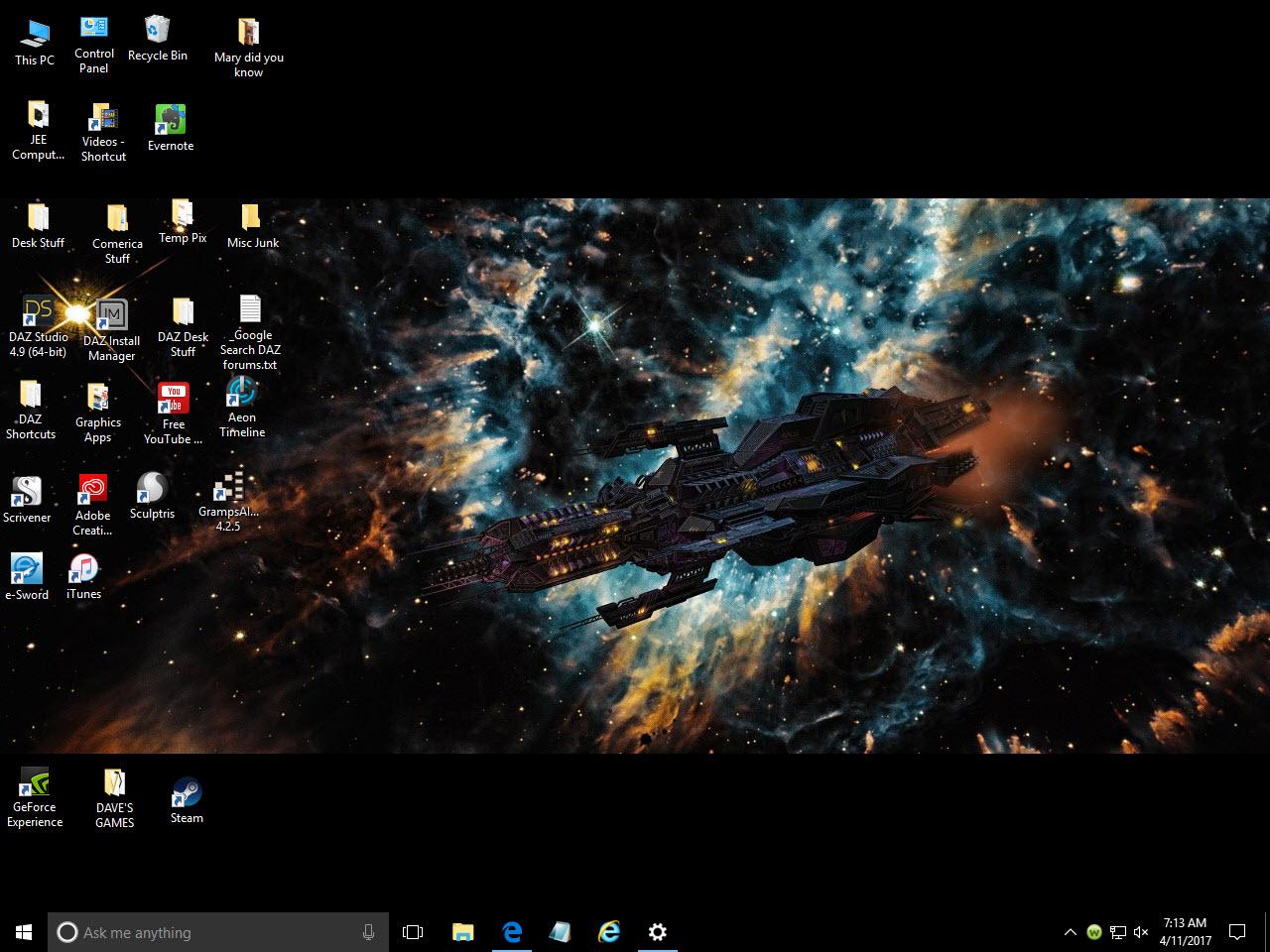The height and width of the screenshot is (952, 1270).
Task: Select the Evernote desktop shortcut
Action: click(x=171, y=128)
